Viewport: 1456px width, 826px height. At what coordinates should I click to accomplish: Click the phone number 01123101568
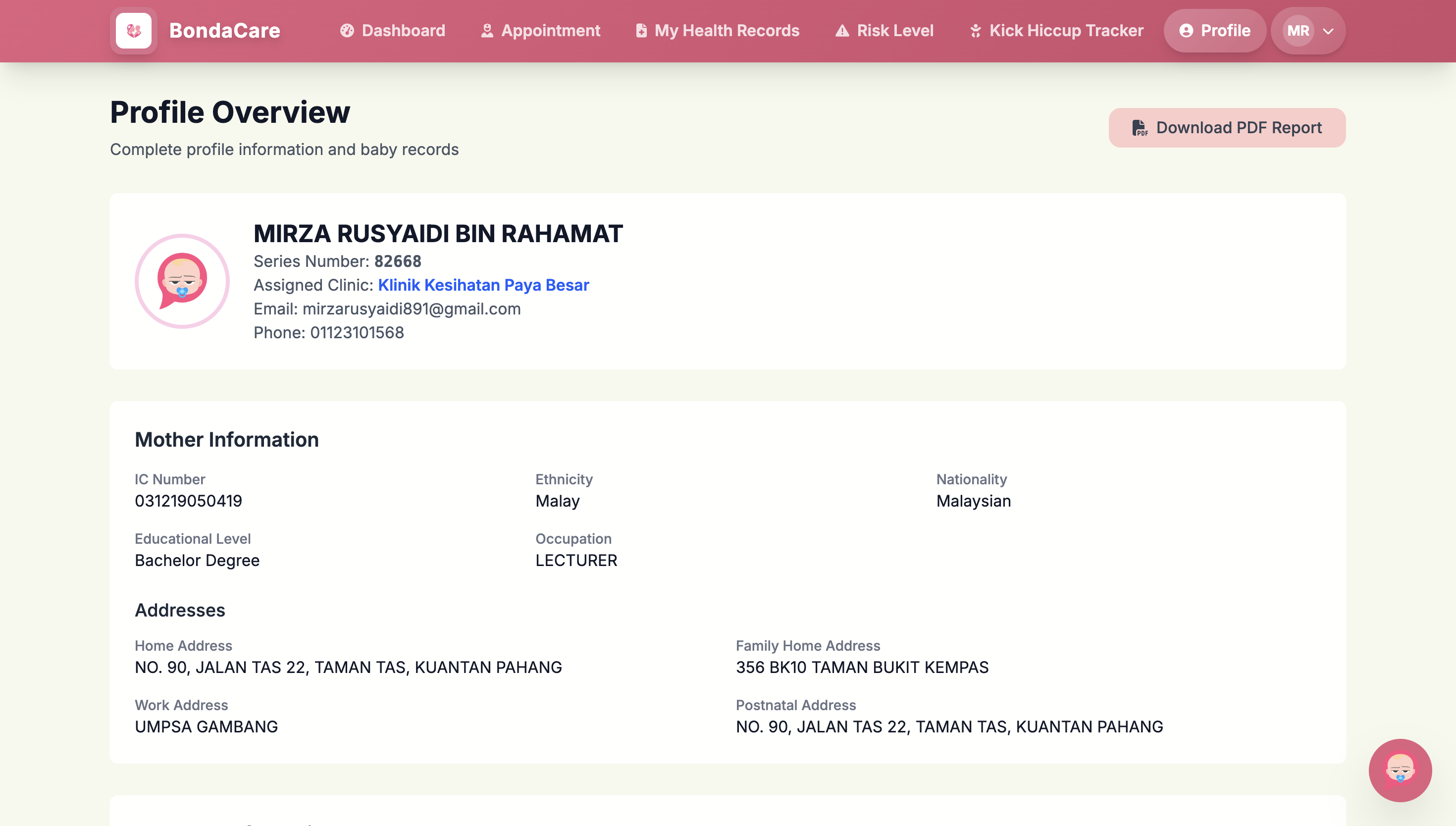[x=357, y=332]
